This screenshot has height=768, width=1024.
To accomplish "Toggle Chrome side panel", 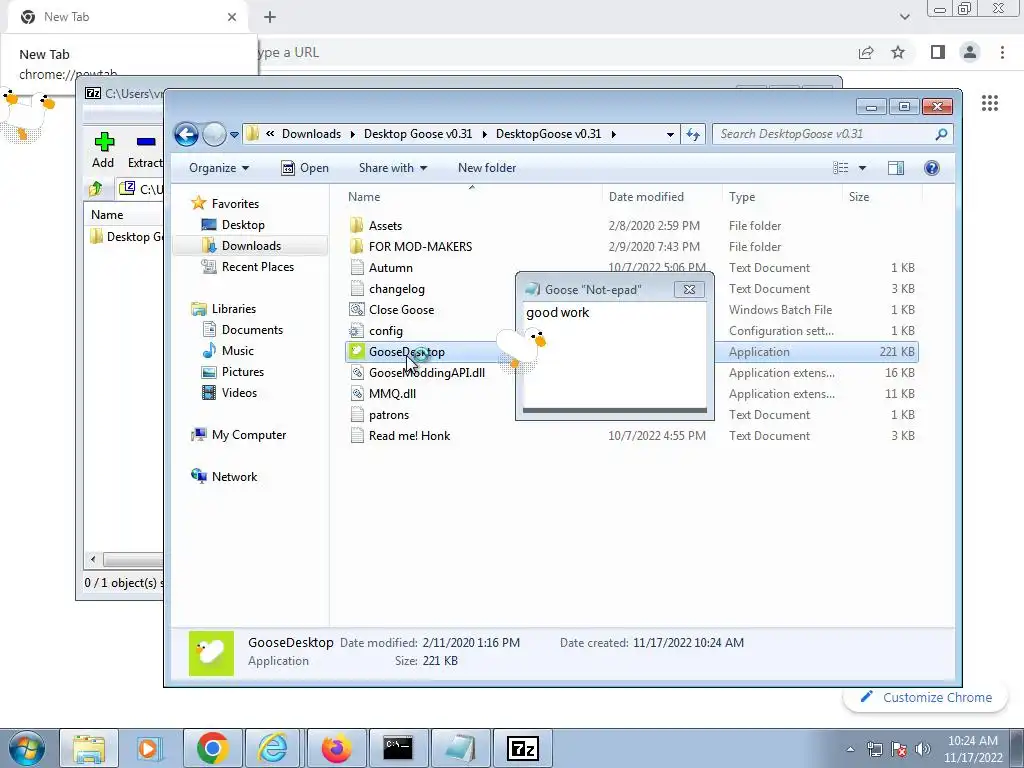I will 938,52.
